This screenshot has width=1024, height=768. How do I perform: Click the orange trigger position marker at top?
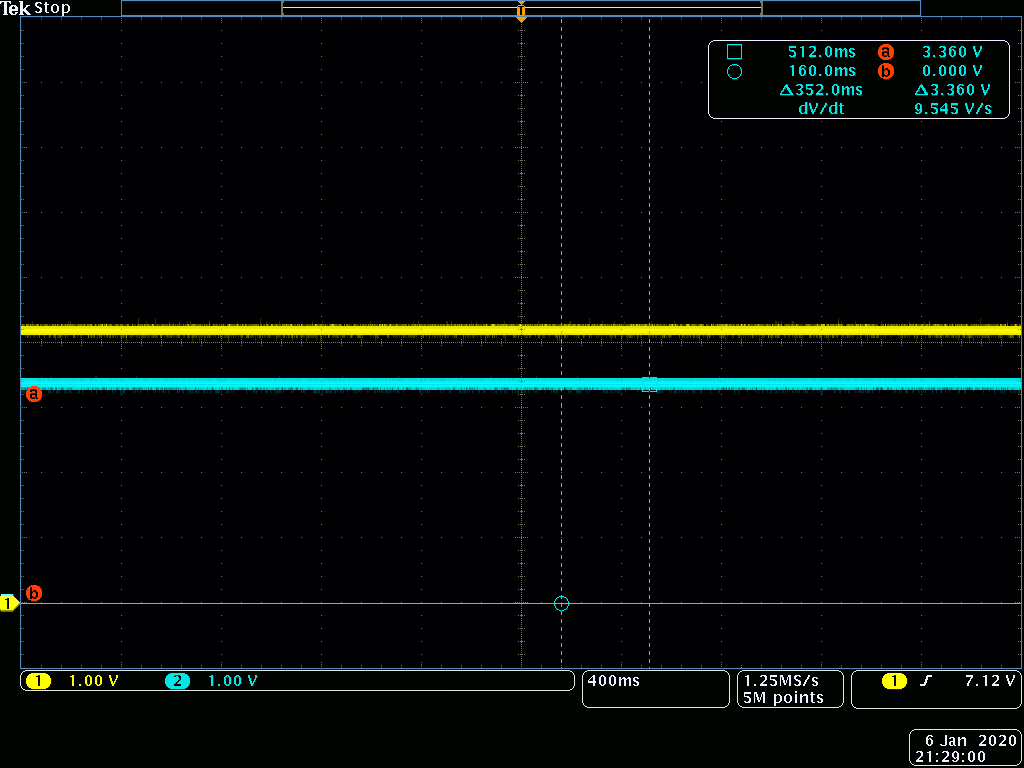click(x=521, y=12)
